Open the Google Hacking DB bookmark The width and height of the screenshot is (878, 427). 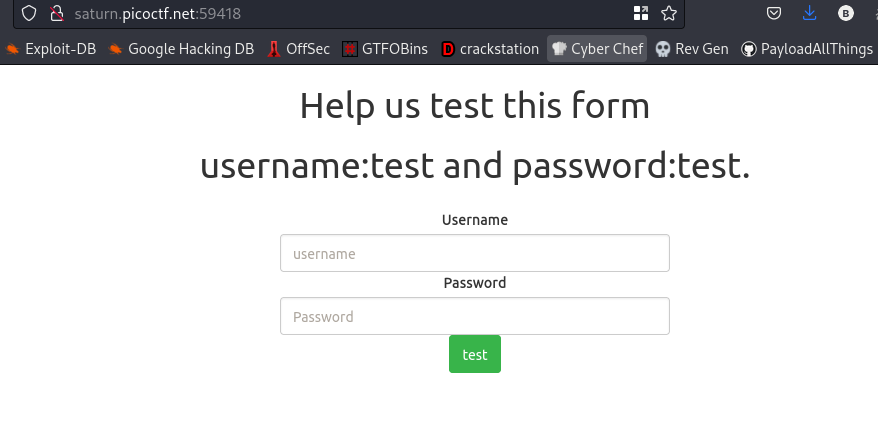(181, 49)
